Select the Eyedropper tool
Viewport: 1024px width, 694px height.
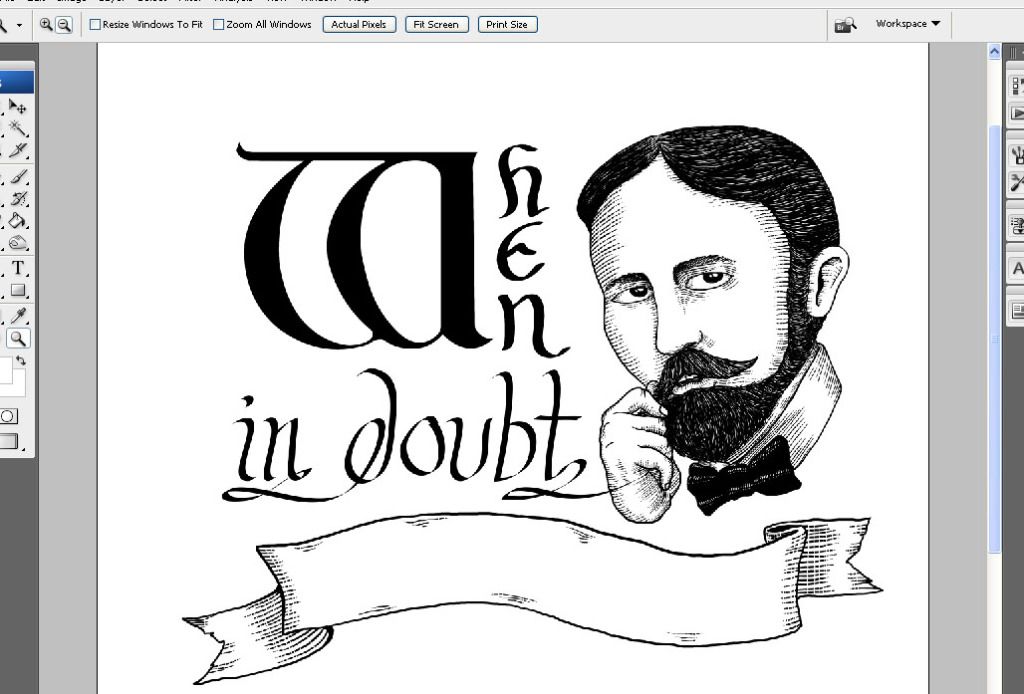click(x=18, y=316)
